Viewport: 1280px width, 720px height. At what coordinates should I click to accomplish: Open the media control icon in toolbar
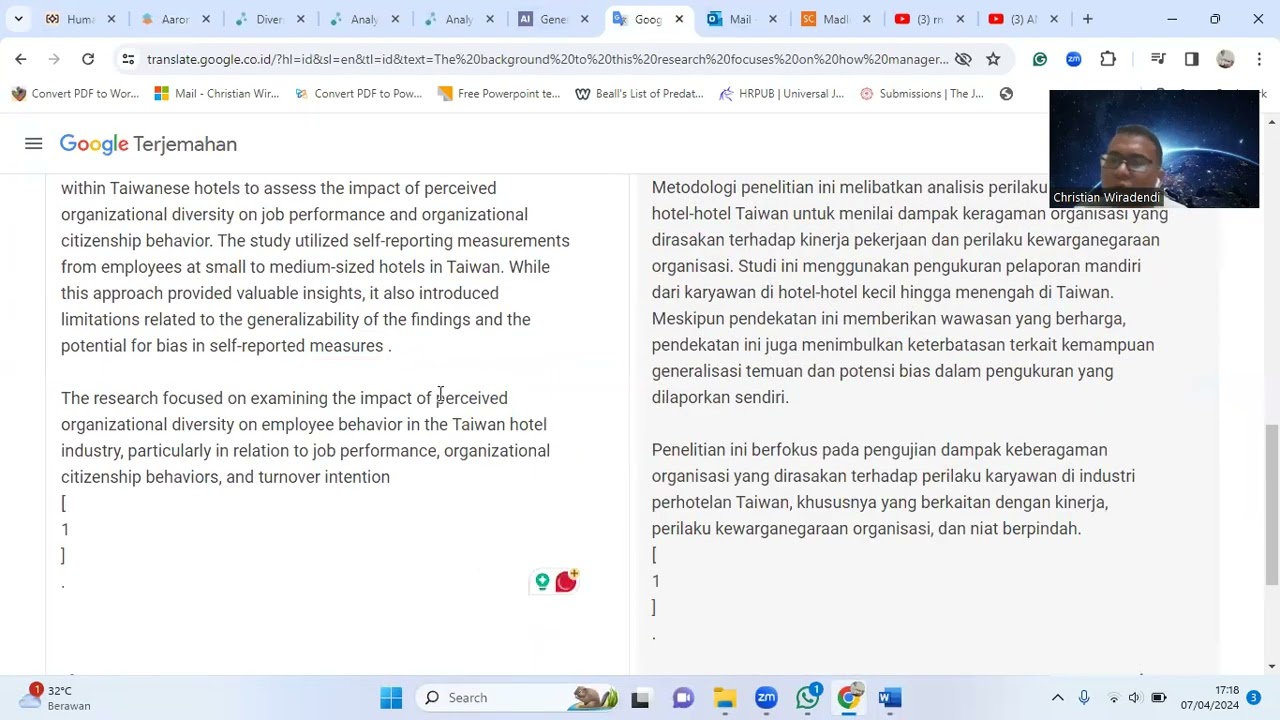pyautogui.click(x=1158, y=59)
